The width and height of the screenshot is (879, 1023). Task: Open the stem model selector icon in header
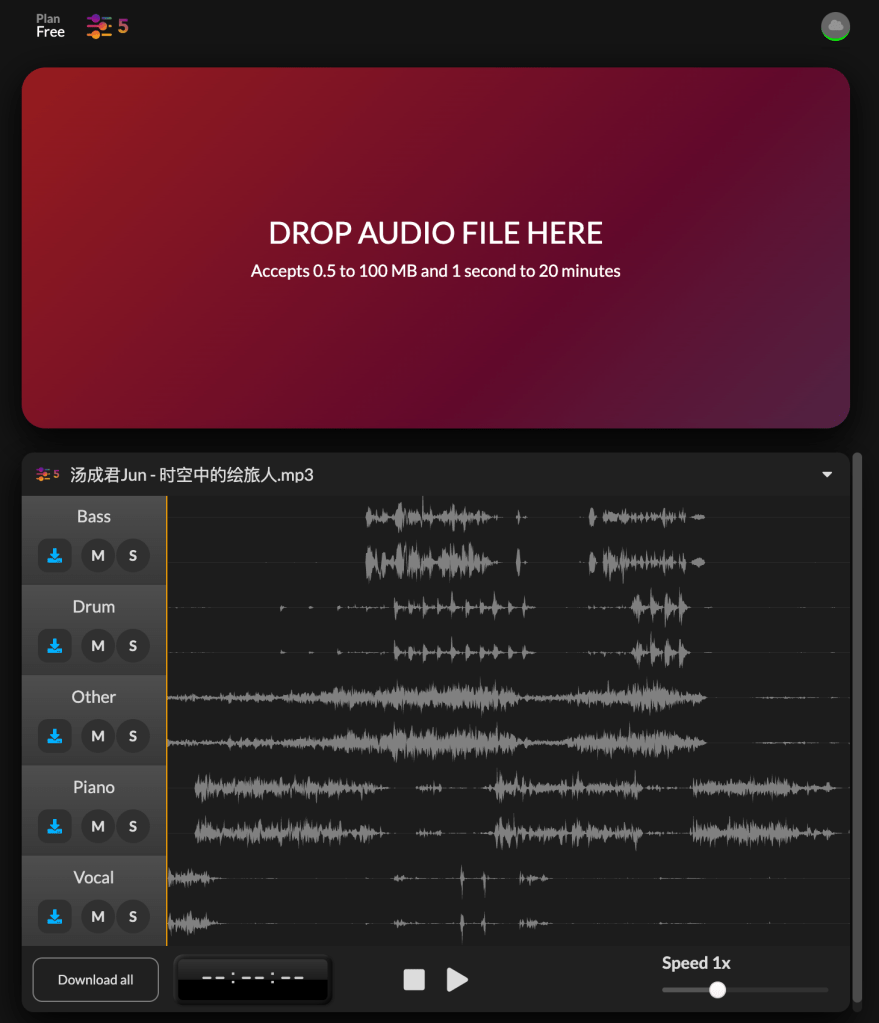pyautogui.click(x=107, y=26)
